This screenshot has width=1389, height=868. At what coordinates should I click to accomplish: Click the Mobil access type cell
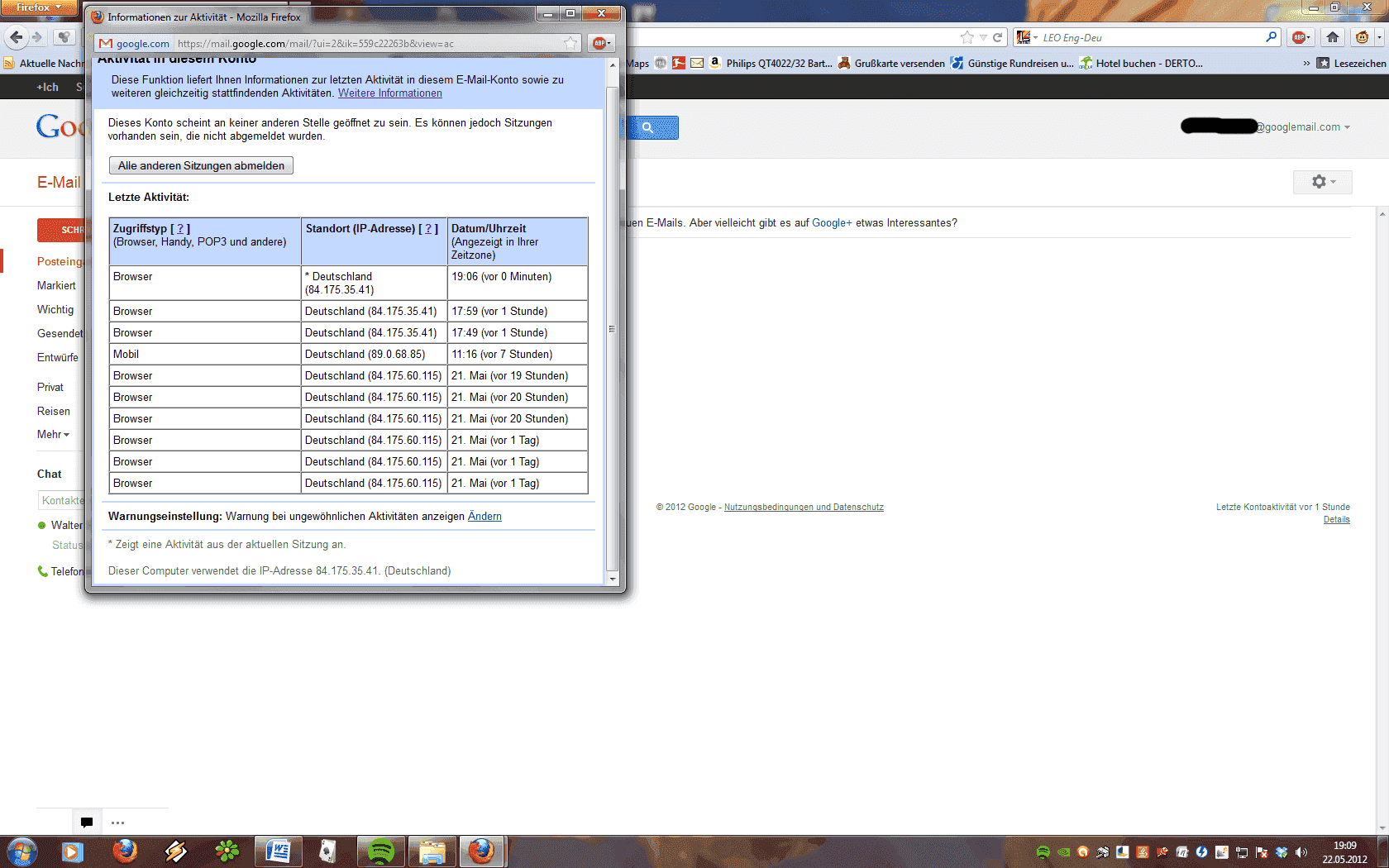tap(205, 354)
